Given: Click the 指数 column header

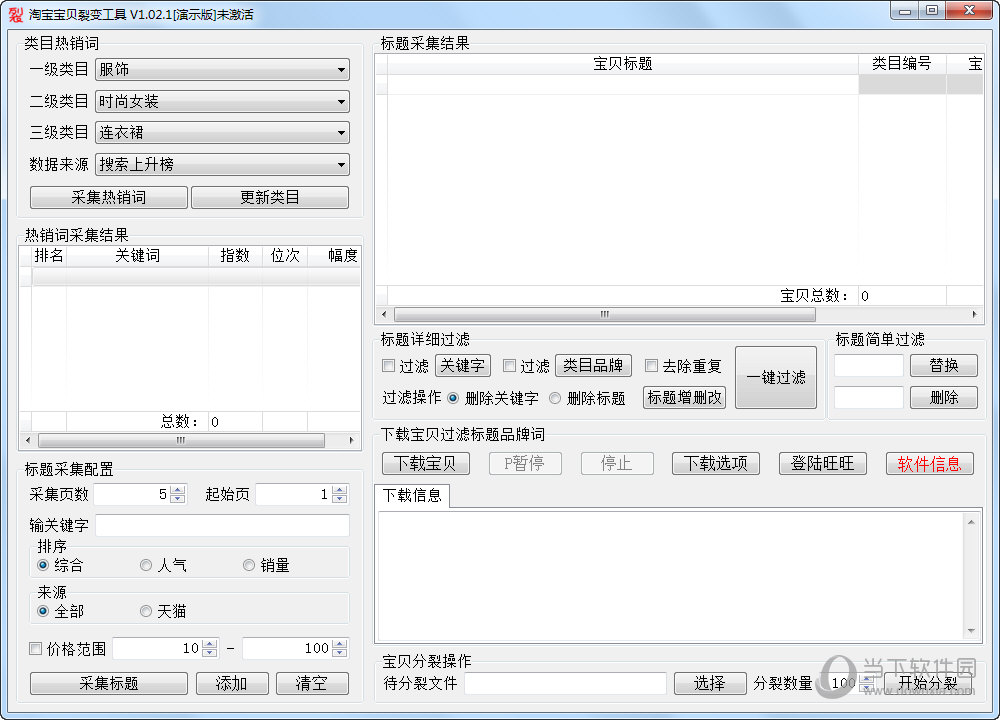Looking at the screenshot, I should pyautogui.click(x=235, y=256).
